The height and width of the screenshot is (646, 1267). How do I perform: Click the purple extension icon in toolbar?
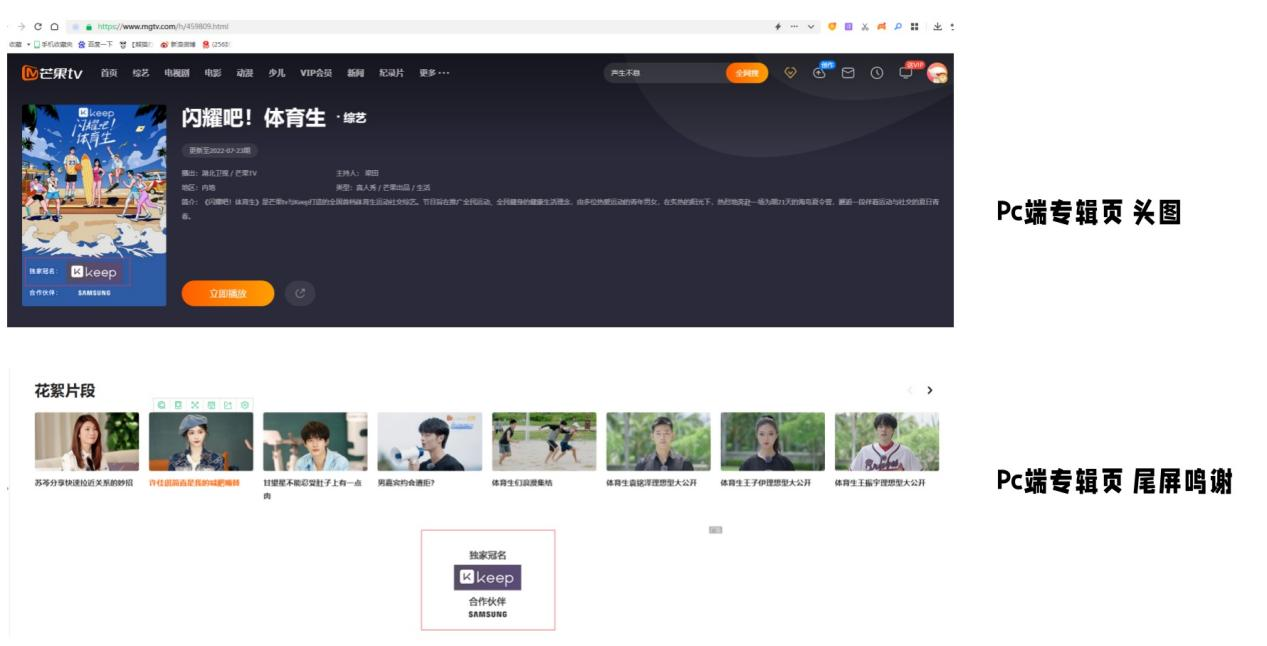tap(848, 26)
